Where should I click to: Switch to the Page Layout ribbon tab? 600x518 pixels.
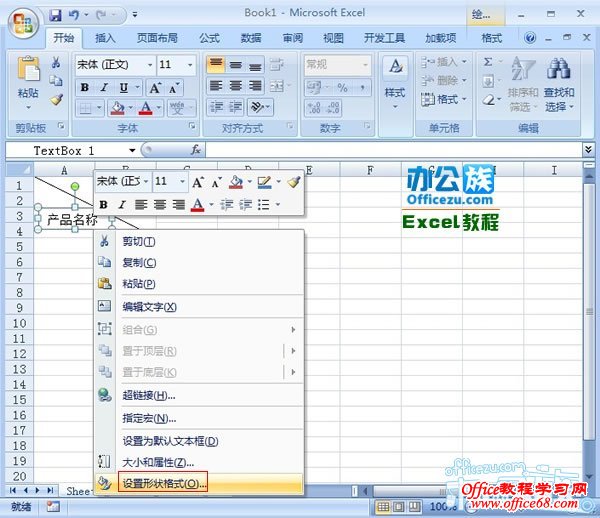158,38
